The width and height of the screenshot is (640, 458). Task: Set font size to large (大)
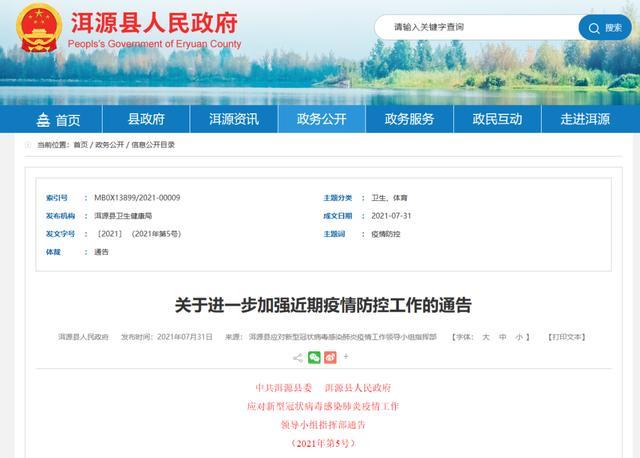click(487, 338)
